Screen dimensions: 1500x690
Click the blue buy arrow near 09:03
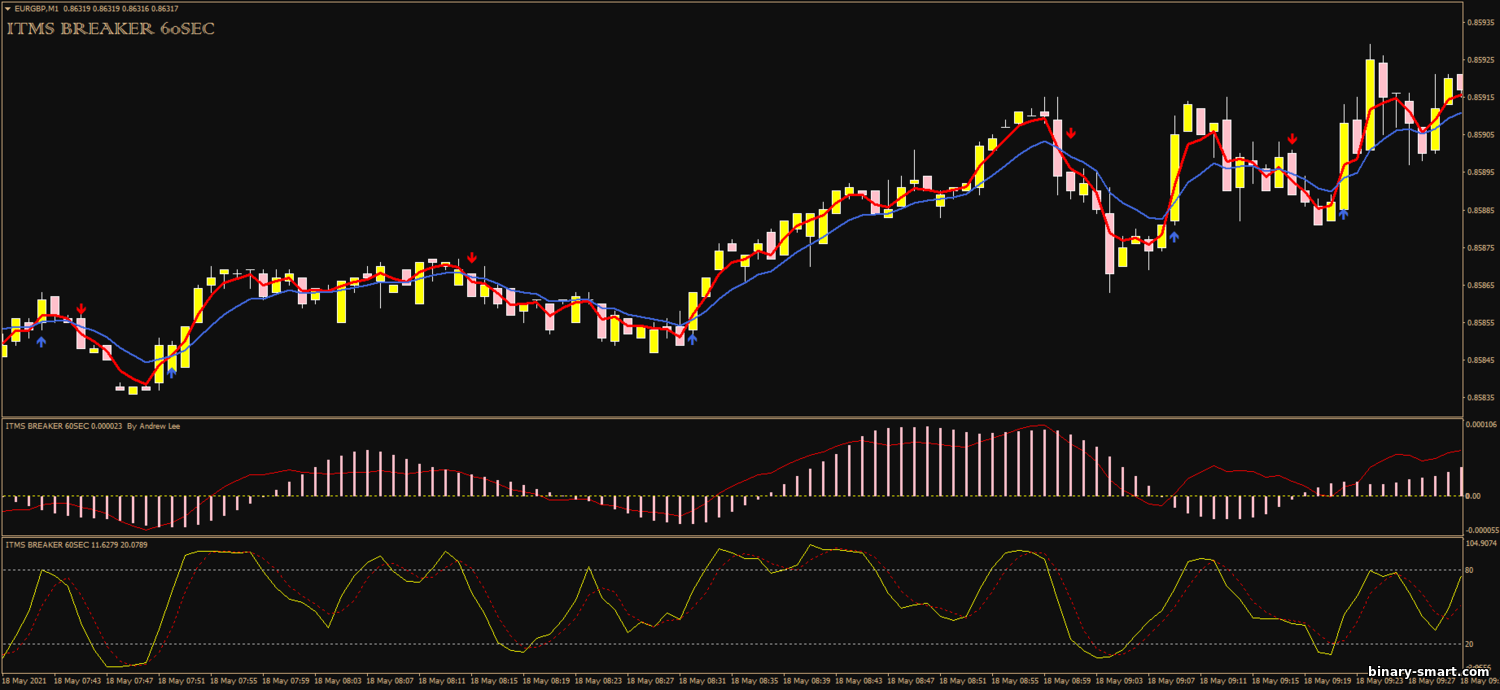point(1175,237)
